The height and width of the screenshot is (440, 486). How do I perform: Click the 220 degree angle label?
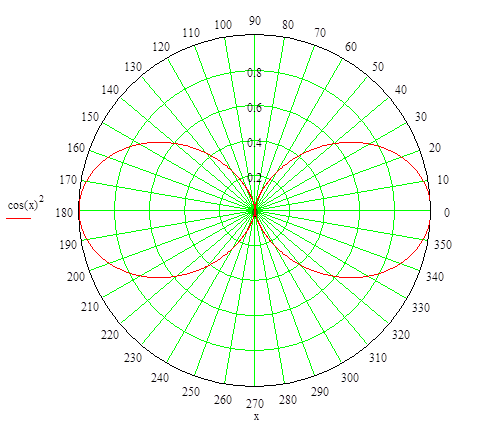[110, 334]
